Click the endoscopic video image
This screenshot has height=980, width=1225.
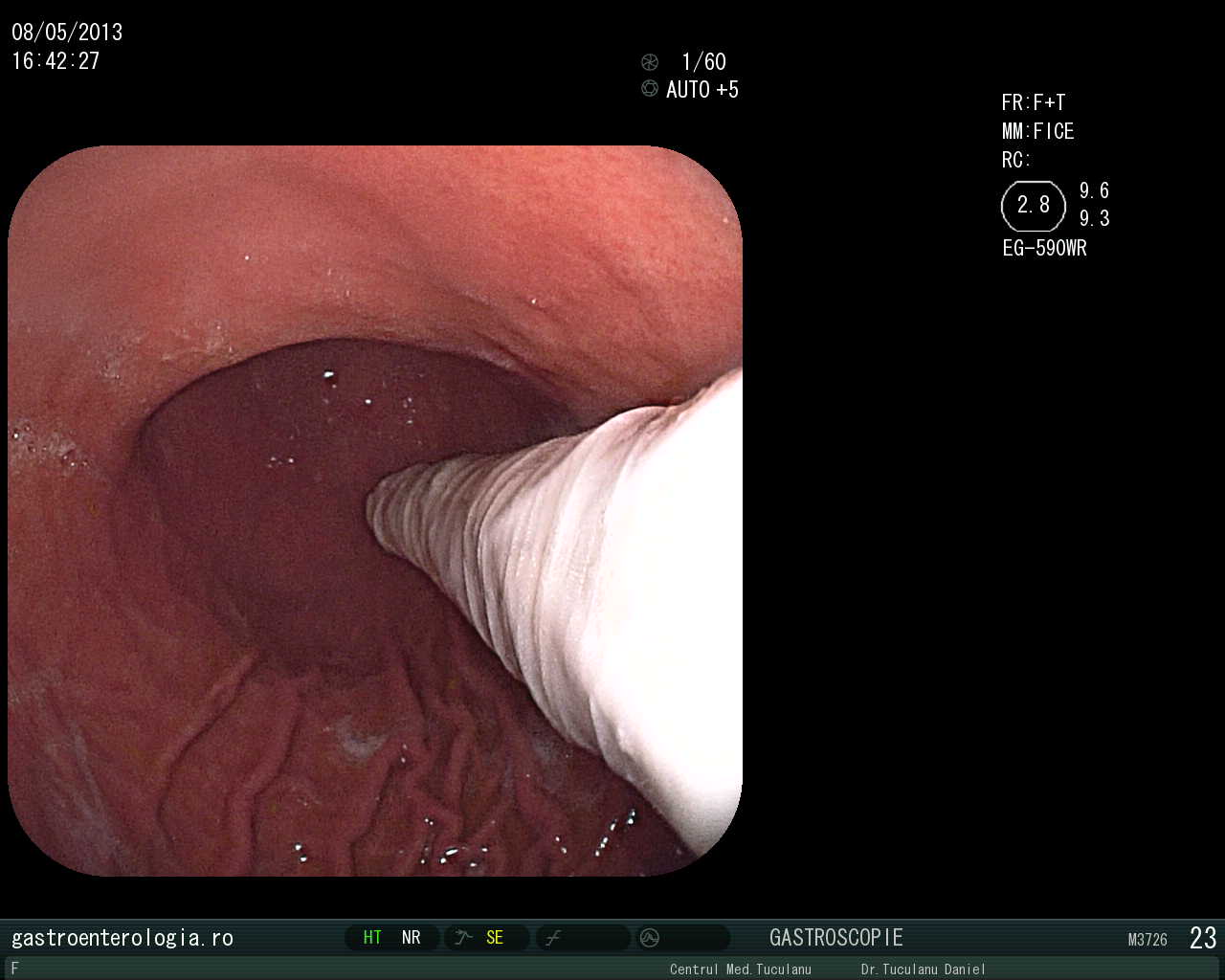pos(375,510)
